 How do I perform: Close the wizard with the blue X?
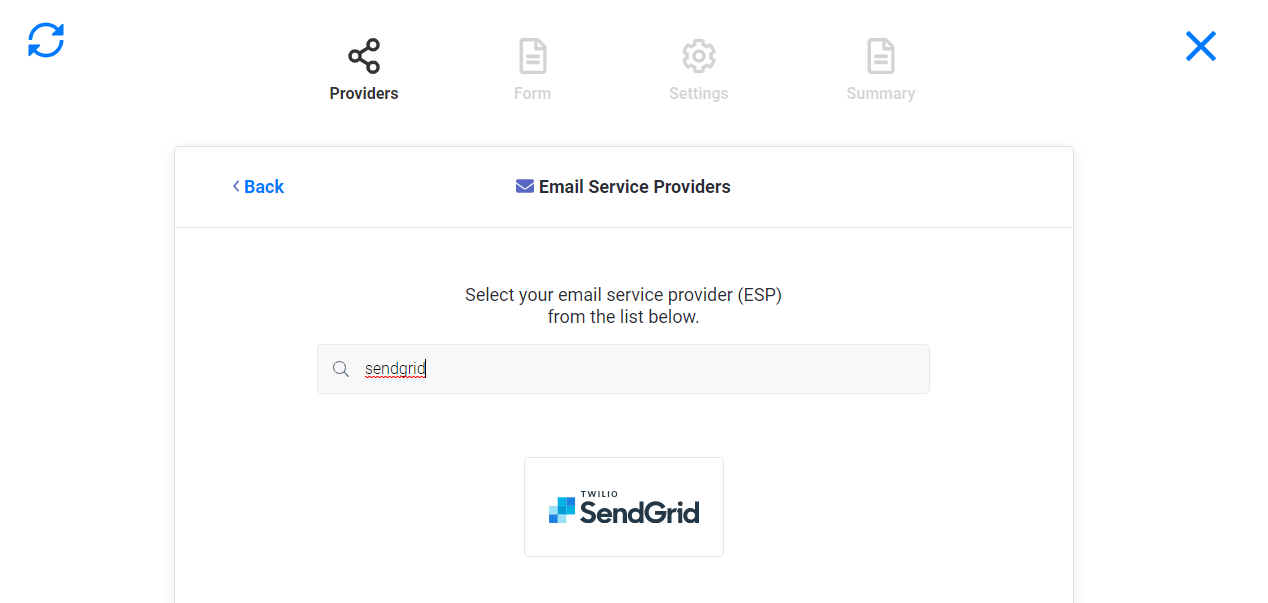click(x=1200, y=46)
